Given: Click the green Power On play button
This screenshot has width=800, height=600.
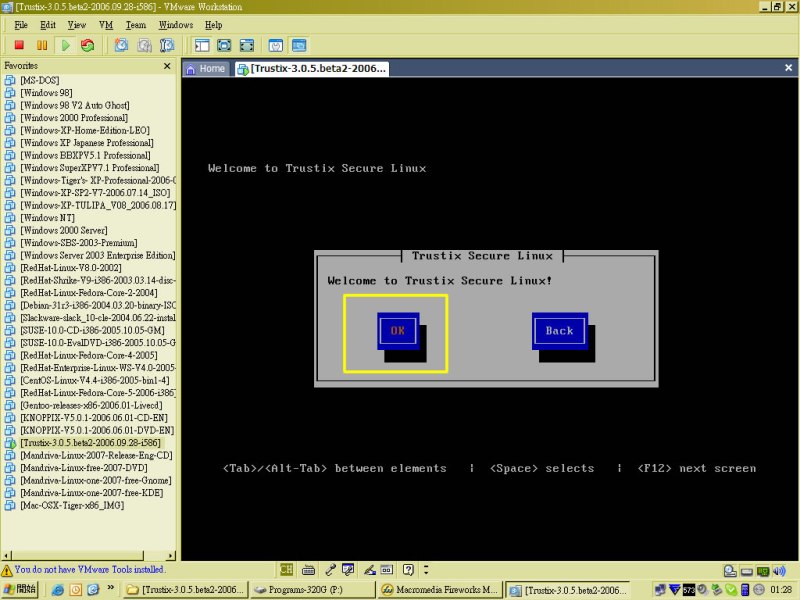Looking at the screenshot, I should click(x=65, y=45).
